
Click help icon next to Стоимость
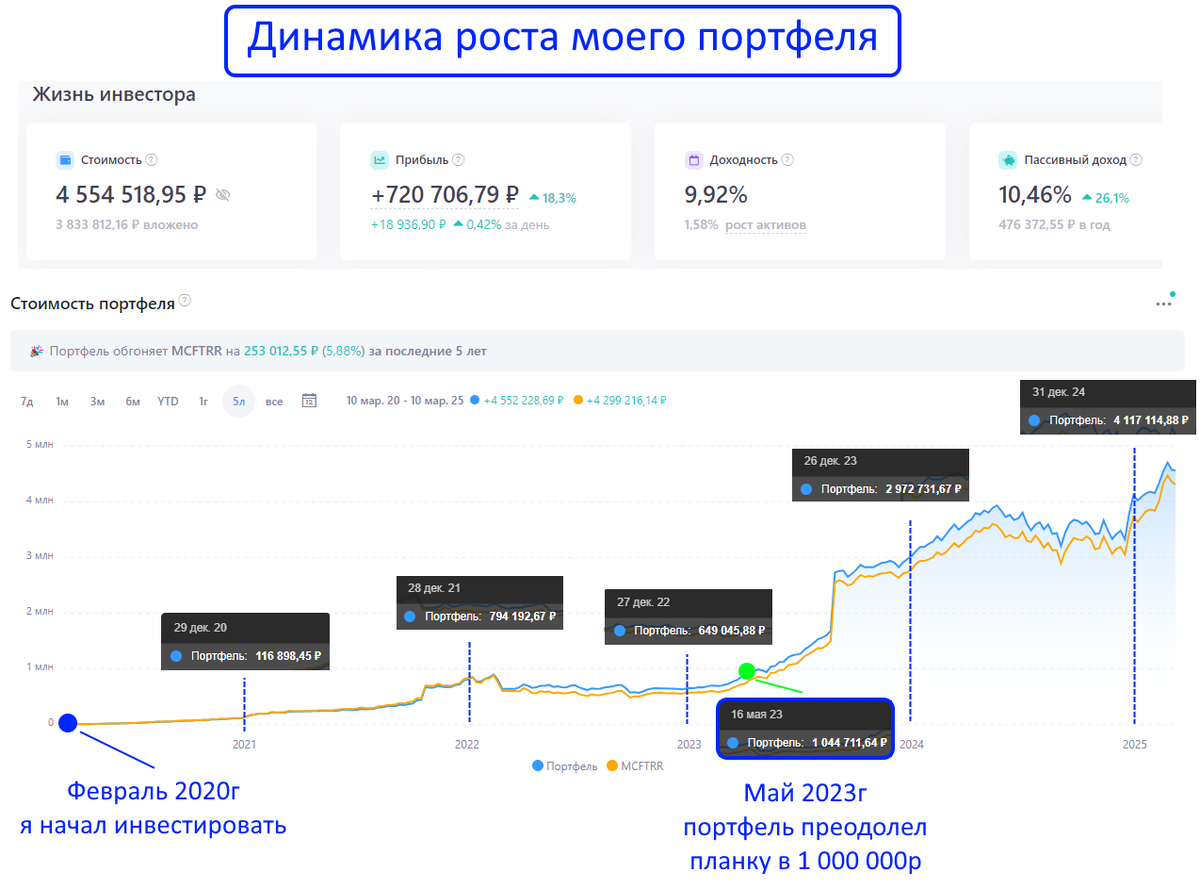click(152, 160)
